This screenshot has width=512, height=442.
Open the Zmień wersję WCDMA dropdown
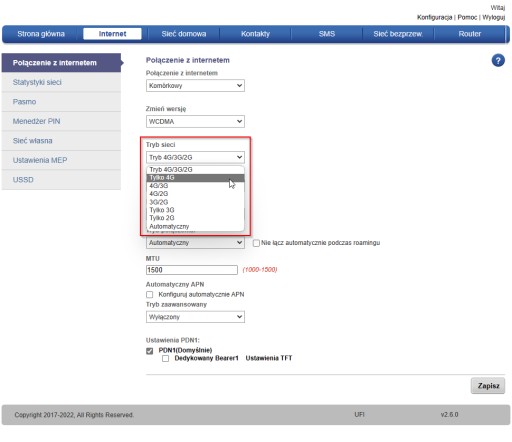tap(195, 121)
